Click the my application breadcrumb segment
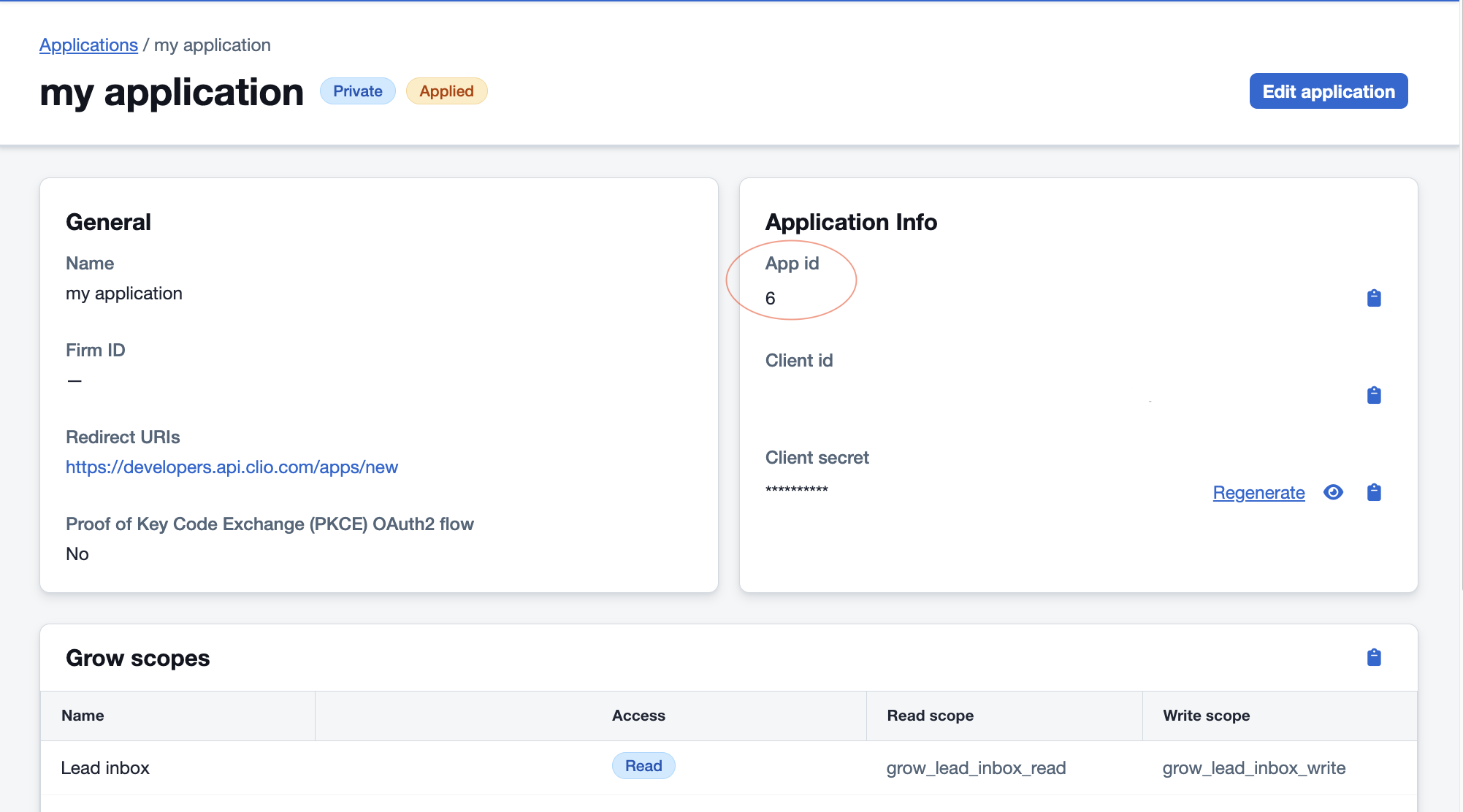This screenshot has width=1463, height=812. [x=213, y=45]
